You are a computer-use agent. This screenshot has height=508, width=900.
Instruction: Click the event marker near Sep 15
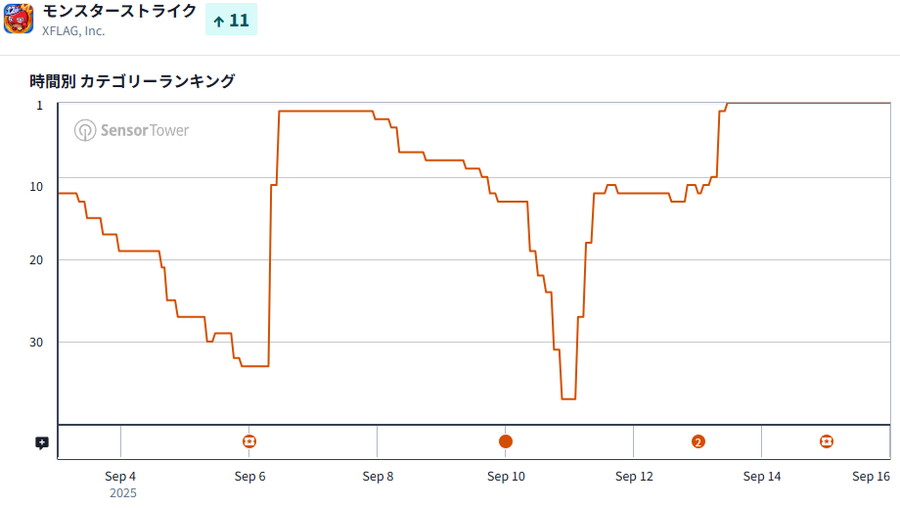point(826,441)
